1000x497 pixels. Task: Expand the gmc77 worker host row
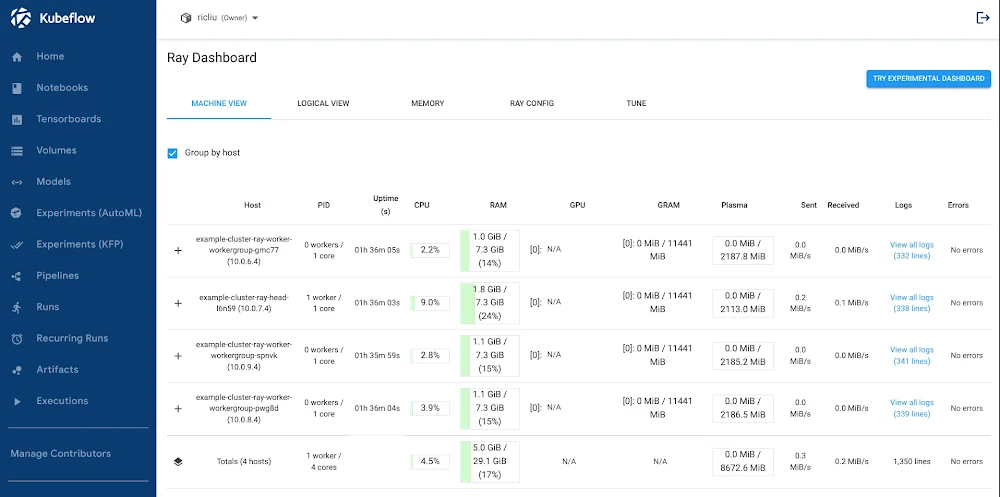point(178,251)
